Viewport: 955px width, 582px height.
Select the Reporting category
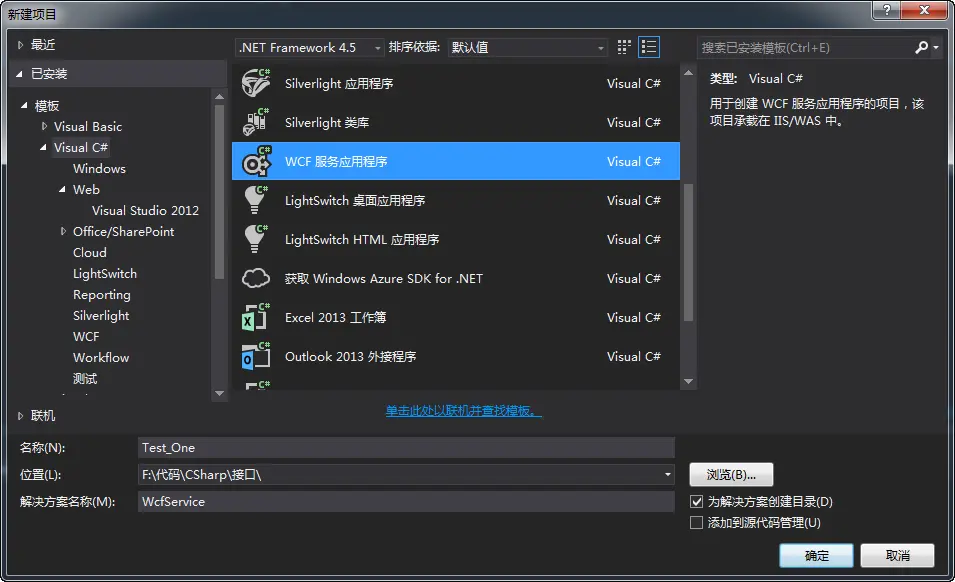102,295
